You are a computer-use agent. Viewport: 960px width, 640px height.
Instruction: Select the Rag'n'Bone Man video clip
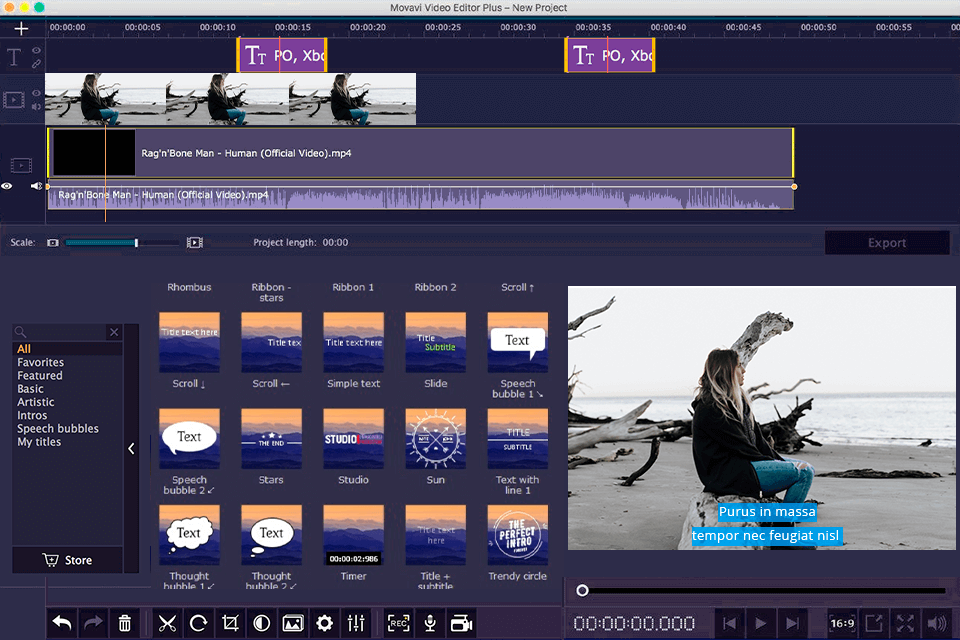[x=421, y=153]
